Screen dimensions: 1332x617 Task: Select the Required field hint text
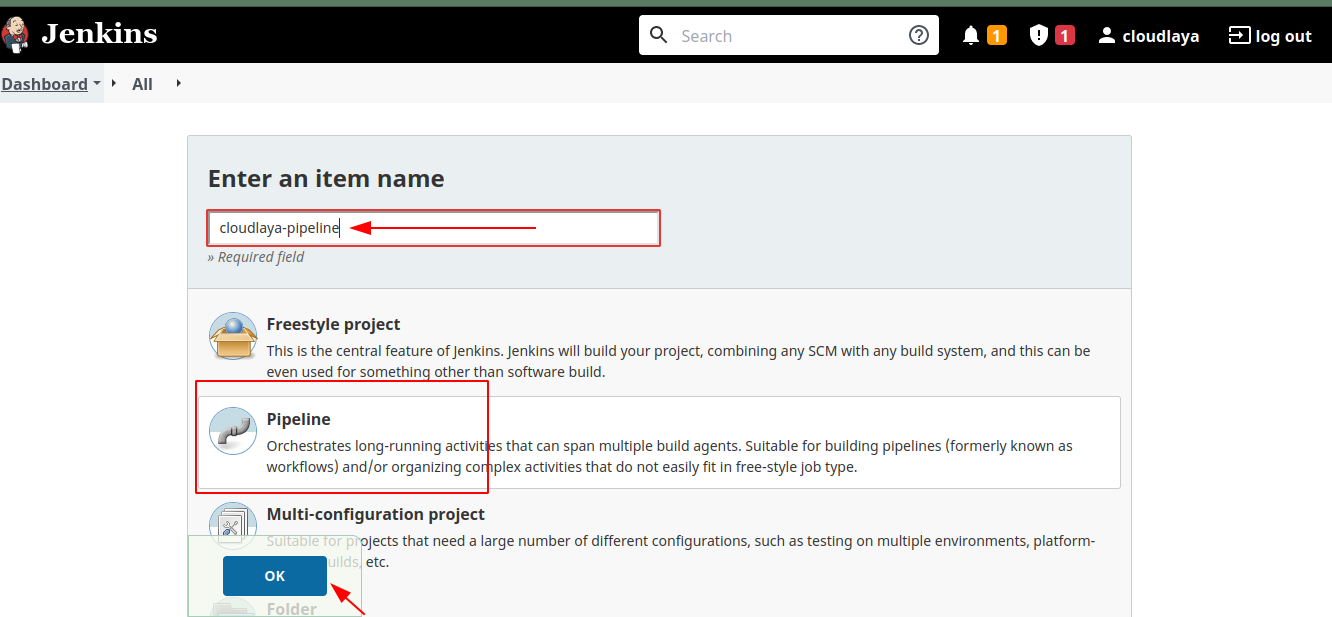[256, 257]
